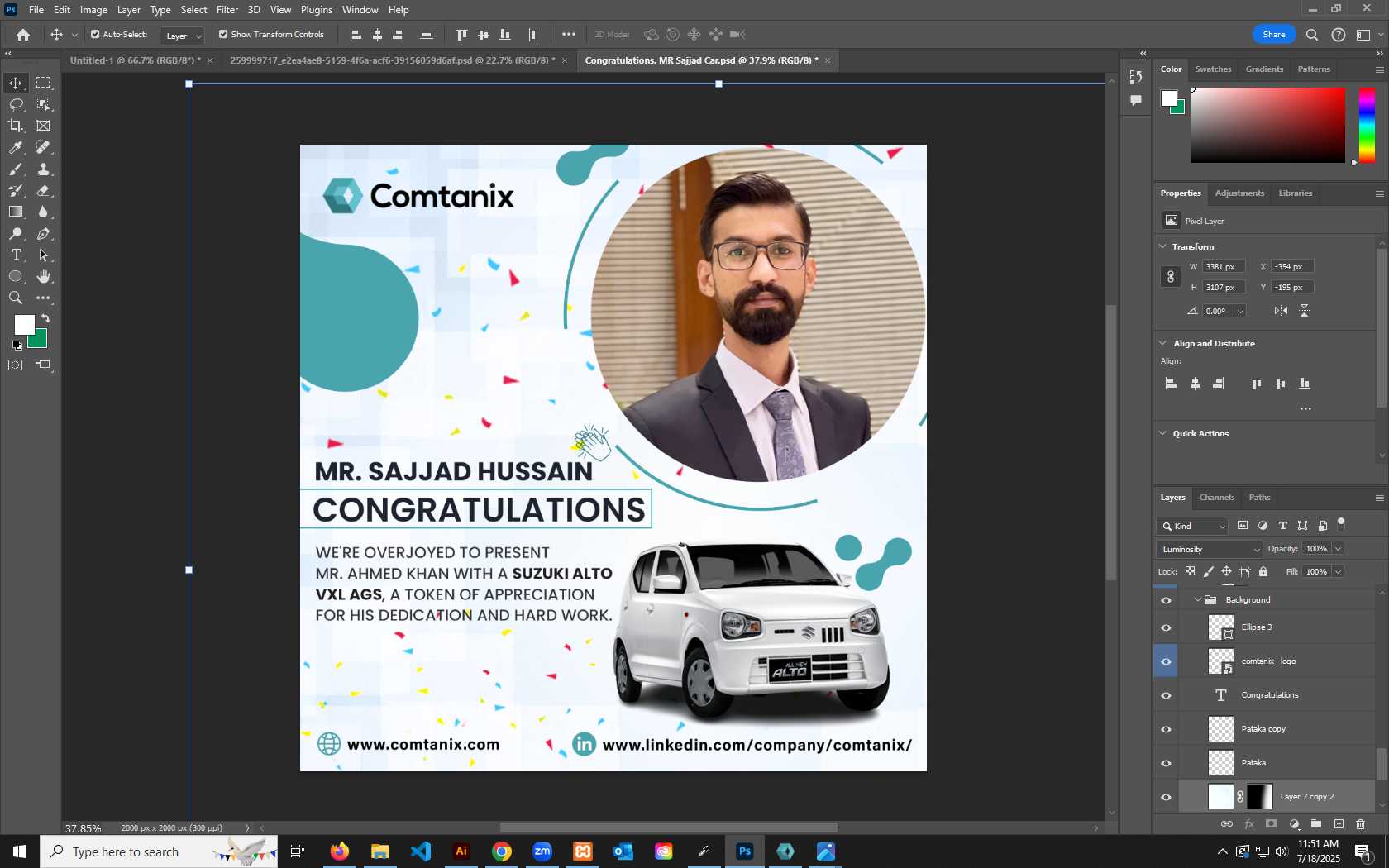Image resolution: width=1389 pixels, height=868 pixels.
Task: Click the Share button
Action: point(1273,35)
